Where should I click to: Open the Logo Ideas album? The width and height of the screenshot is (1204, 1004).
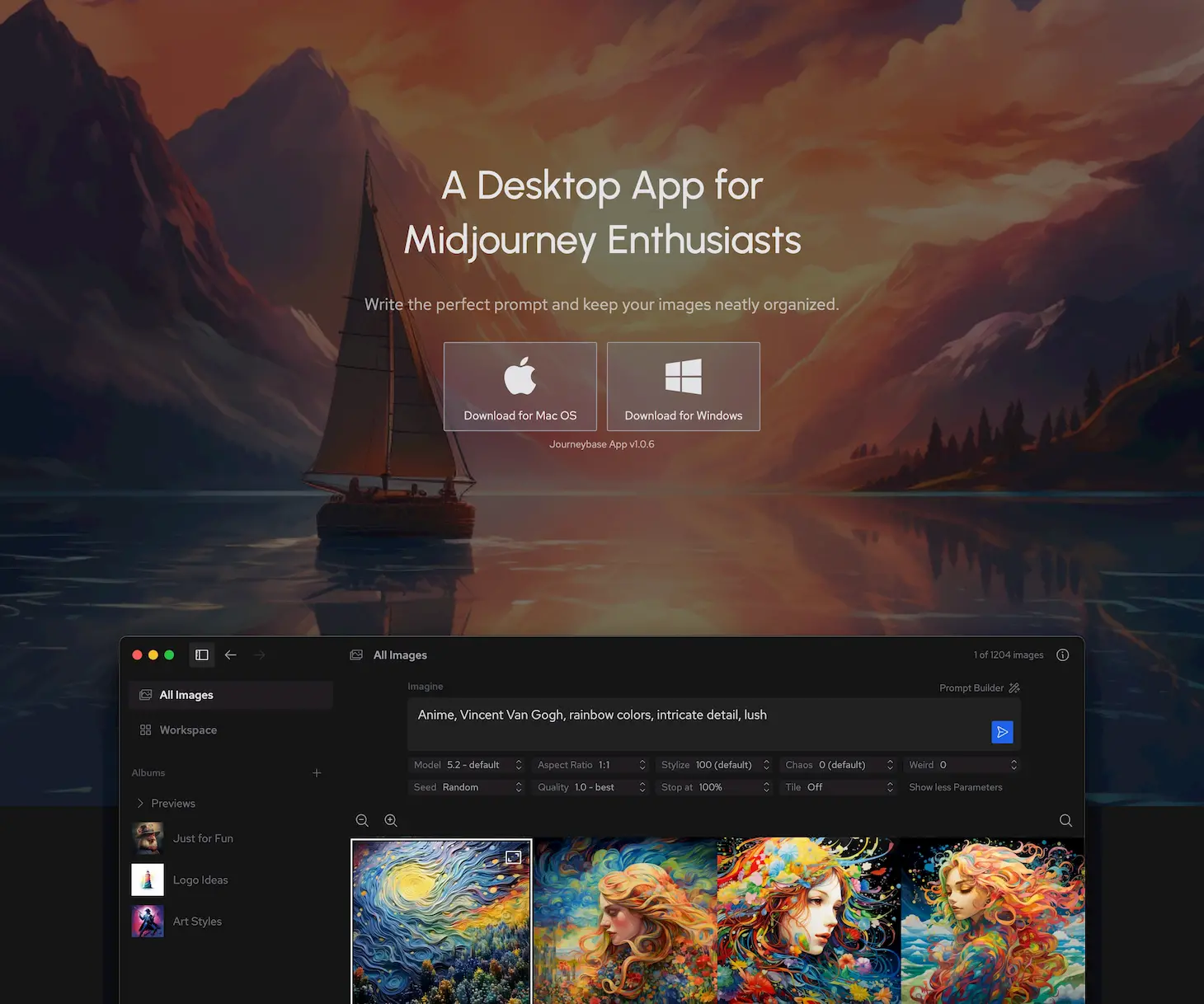200,880
